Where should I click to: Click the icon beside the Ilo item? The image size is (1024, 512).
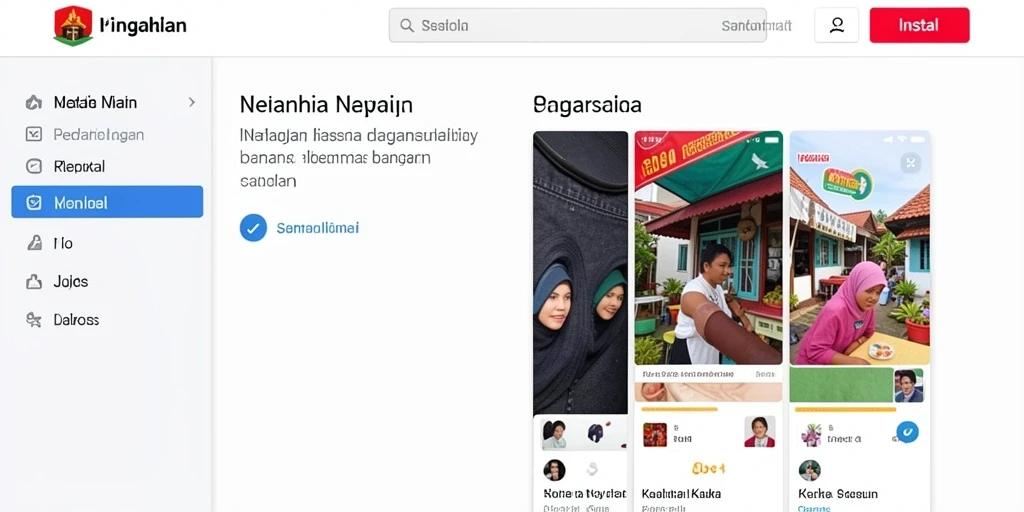pos(33,244)
